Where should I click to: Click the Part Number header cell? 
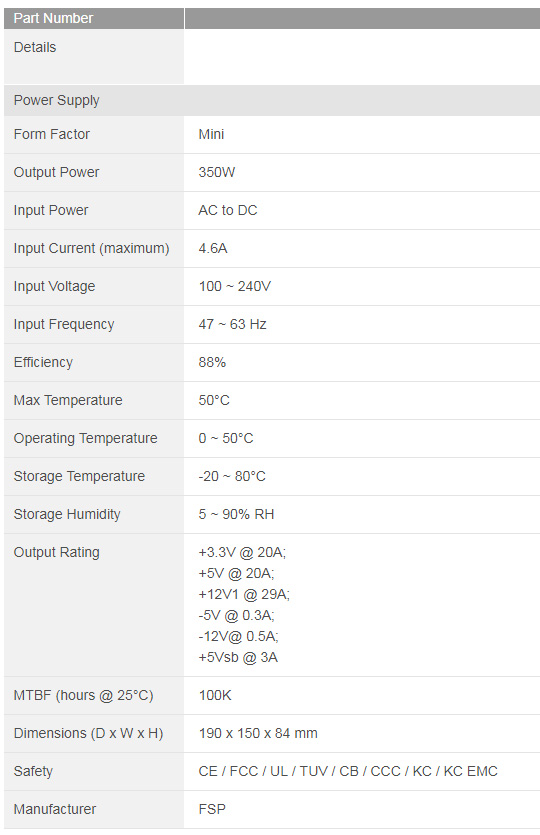[x=94, y=18]
